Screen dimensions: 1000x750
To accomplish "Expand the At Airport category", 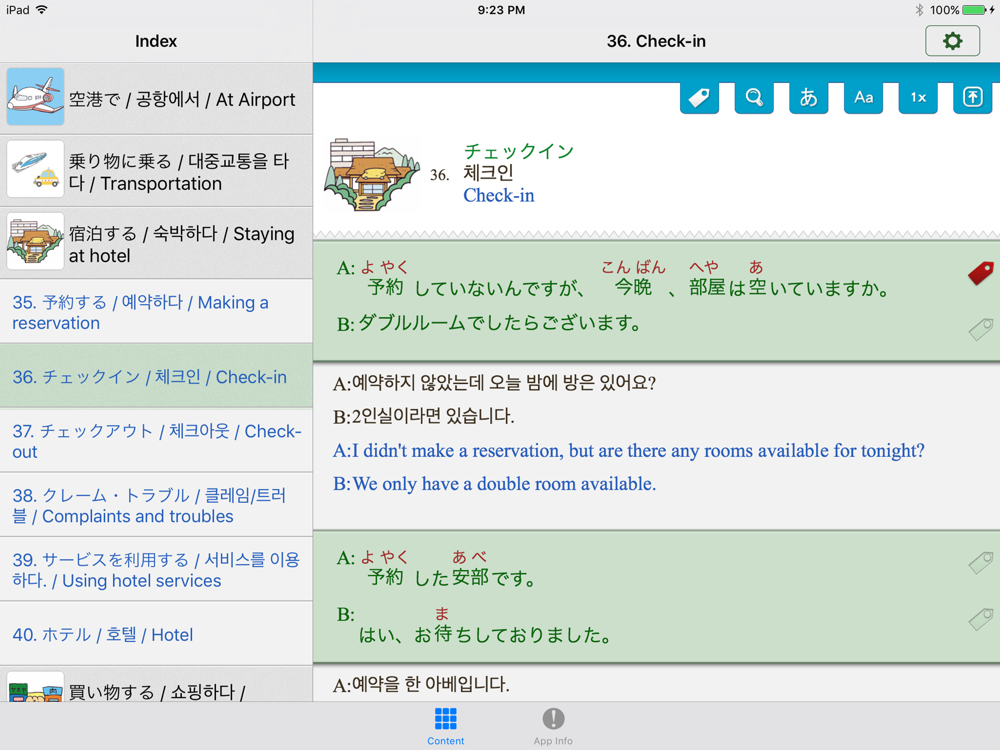I will coord(156,99).
